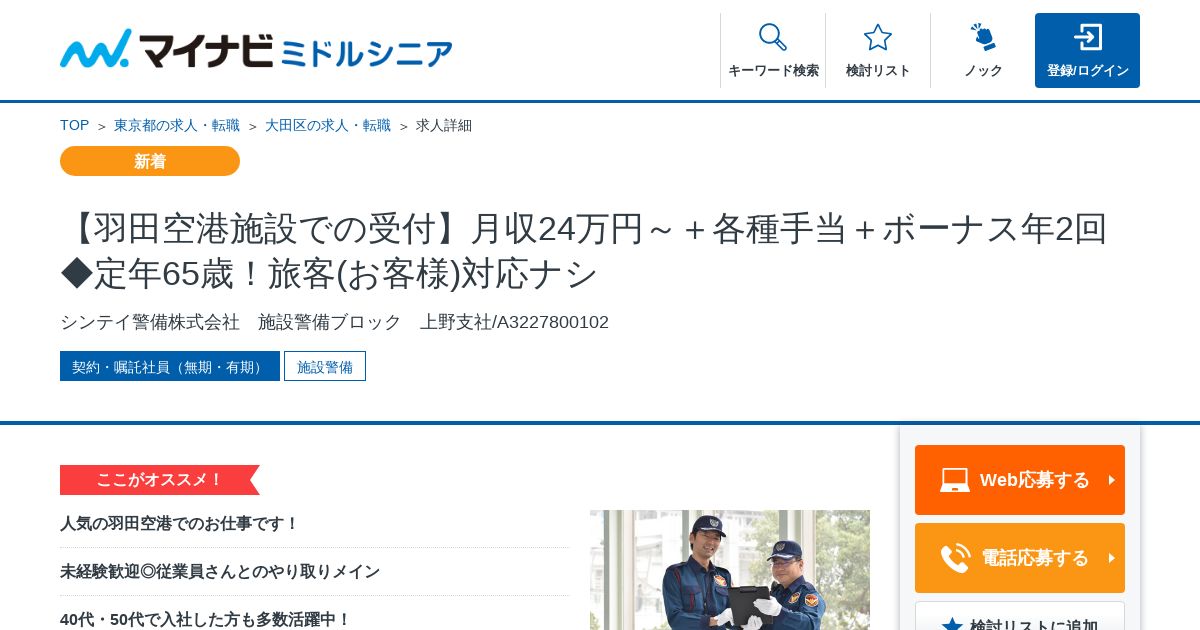Open keyword search magnifier icon

773,37
